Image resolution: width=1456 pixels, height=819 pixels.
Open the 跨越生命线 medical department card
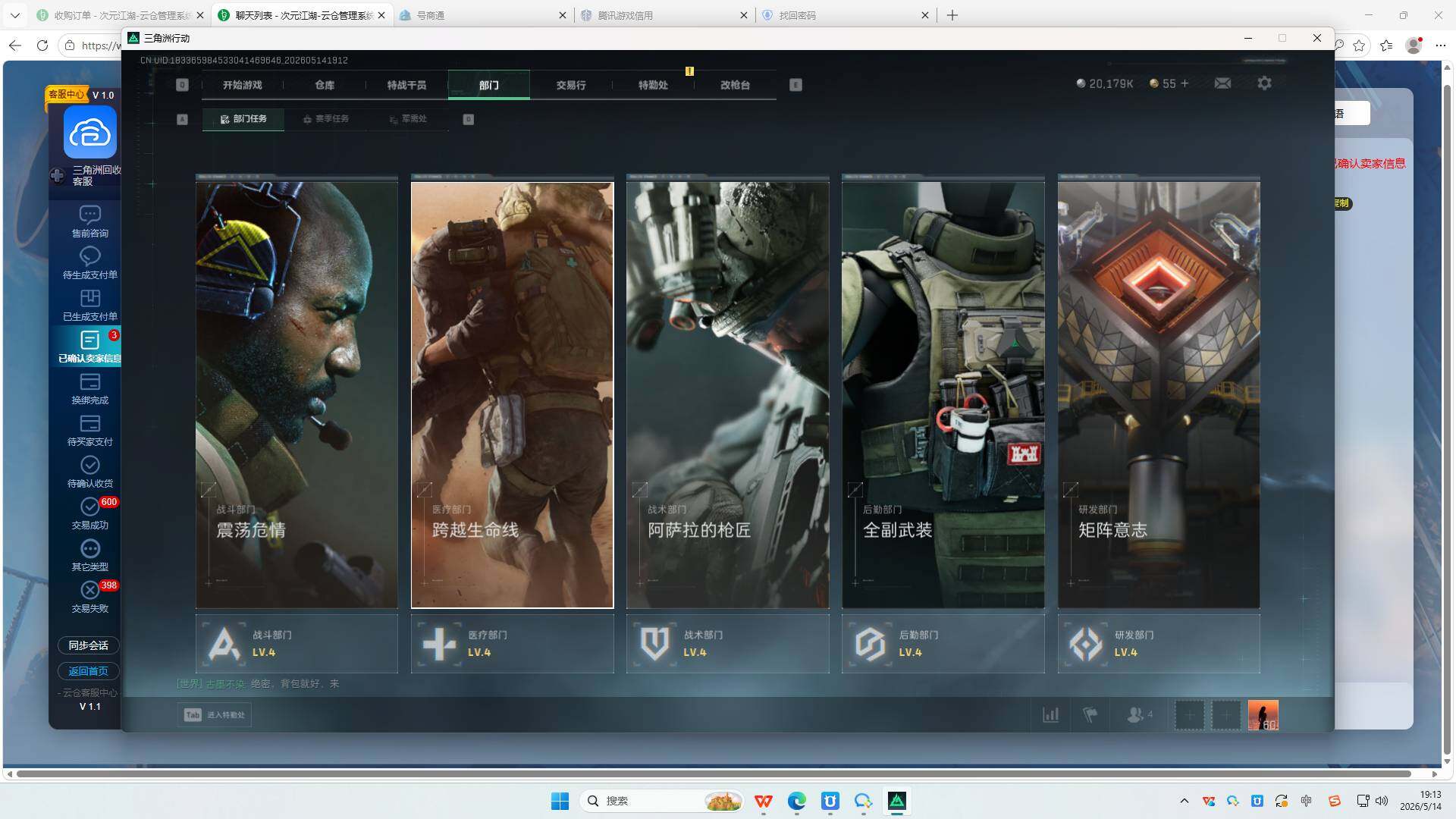pyautogui.click(x=512, y=394)
